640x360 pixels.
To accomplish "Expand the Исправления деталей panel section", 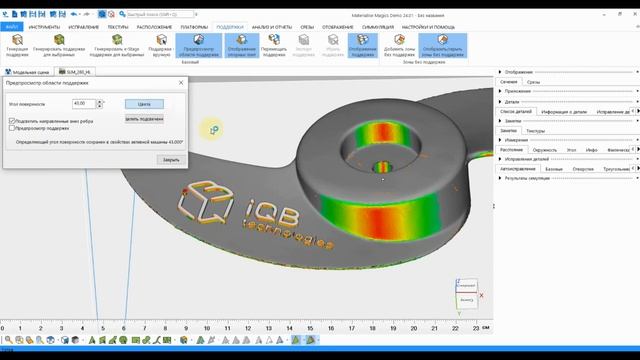I will (x=500, y=159).
